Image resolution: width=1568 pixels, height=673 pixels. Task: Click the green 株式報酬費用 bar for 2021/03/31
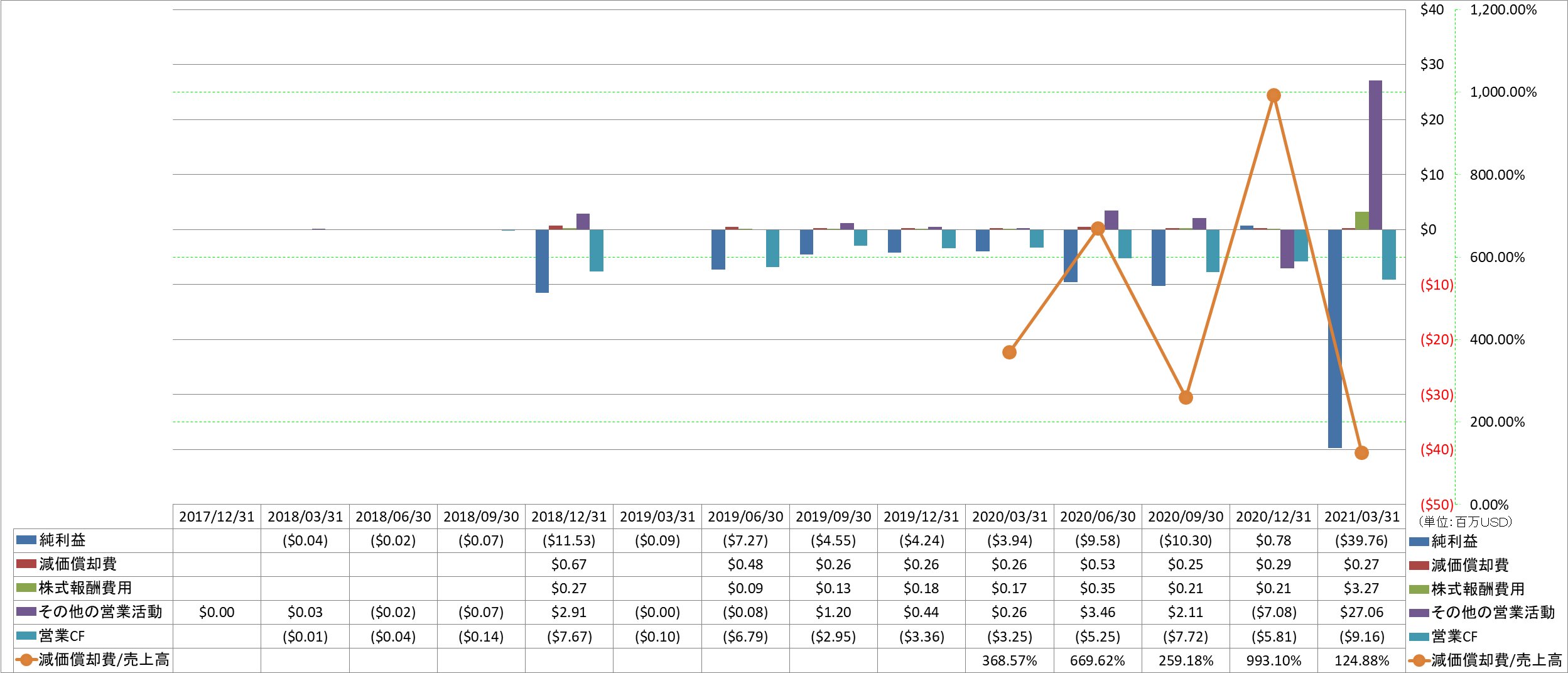tap(1361, 221)
